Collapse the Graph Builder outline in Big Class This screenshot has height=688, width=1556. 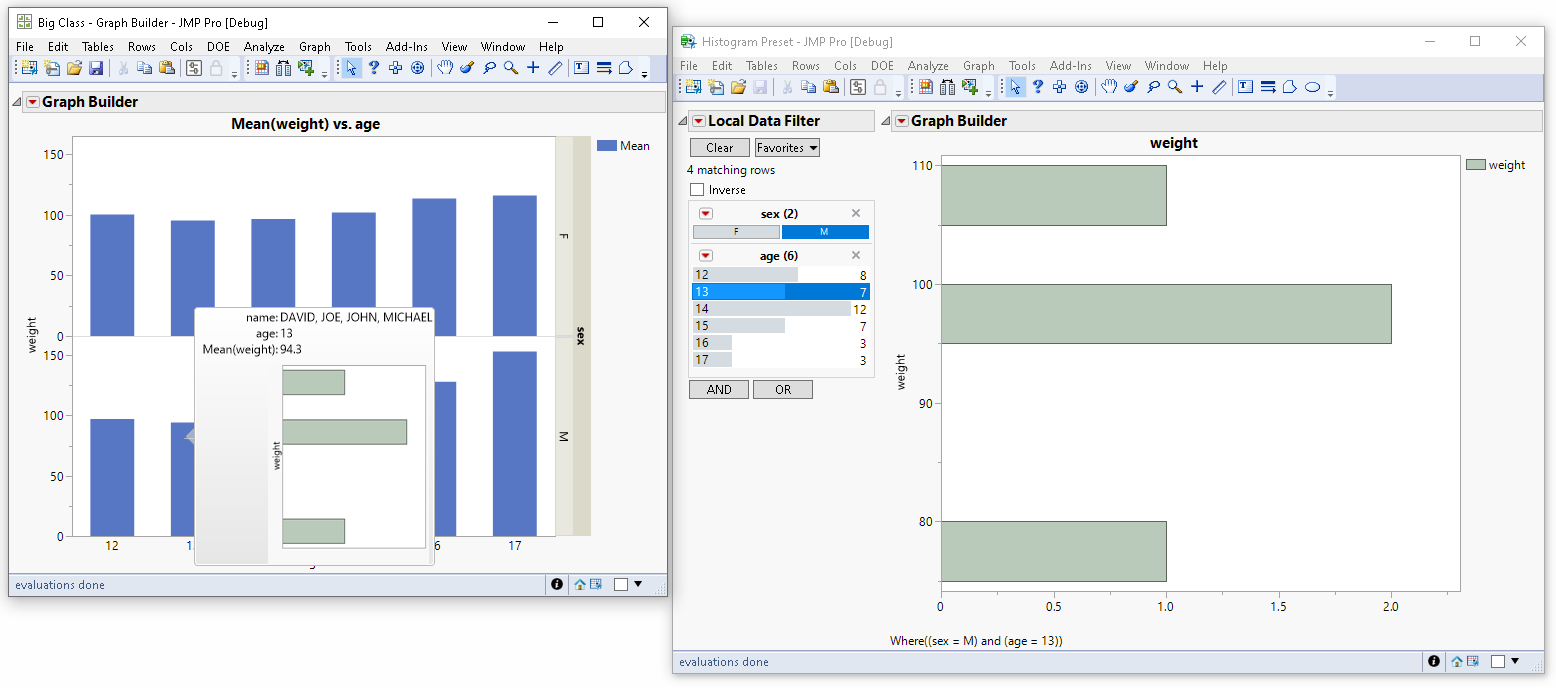point(17,102)
